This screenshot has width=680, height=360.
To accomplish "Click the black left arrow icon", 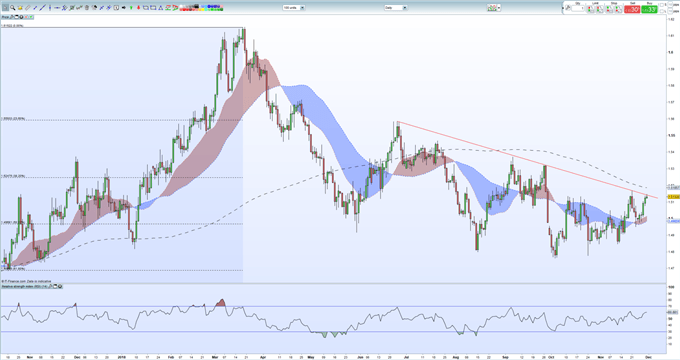I will pos(124,7).
